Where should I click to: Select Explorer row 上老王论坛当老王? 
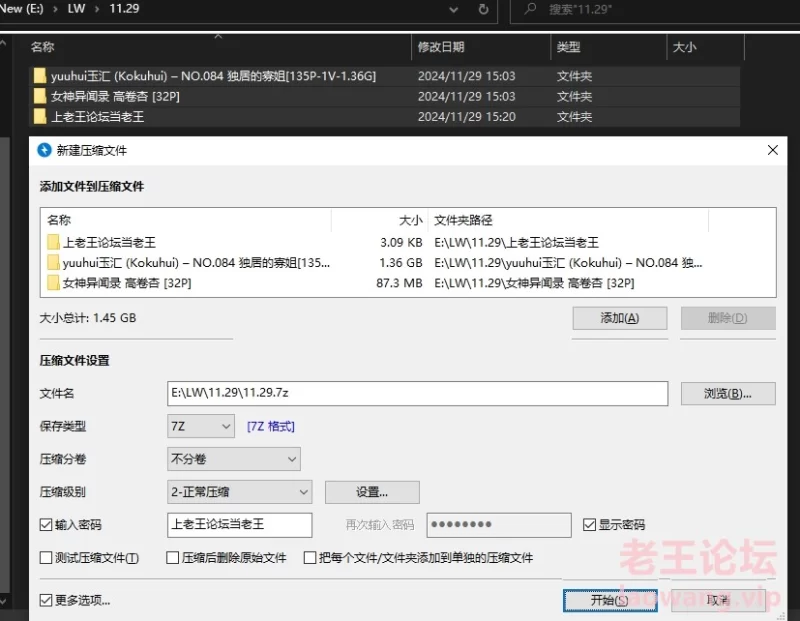pyautogui.click(x=385, y=116)
